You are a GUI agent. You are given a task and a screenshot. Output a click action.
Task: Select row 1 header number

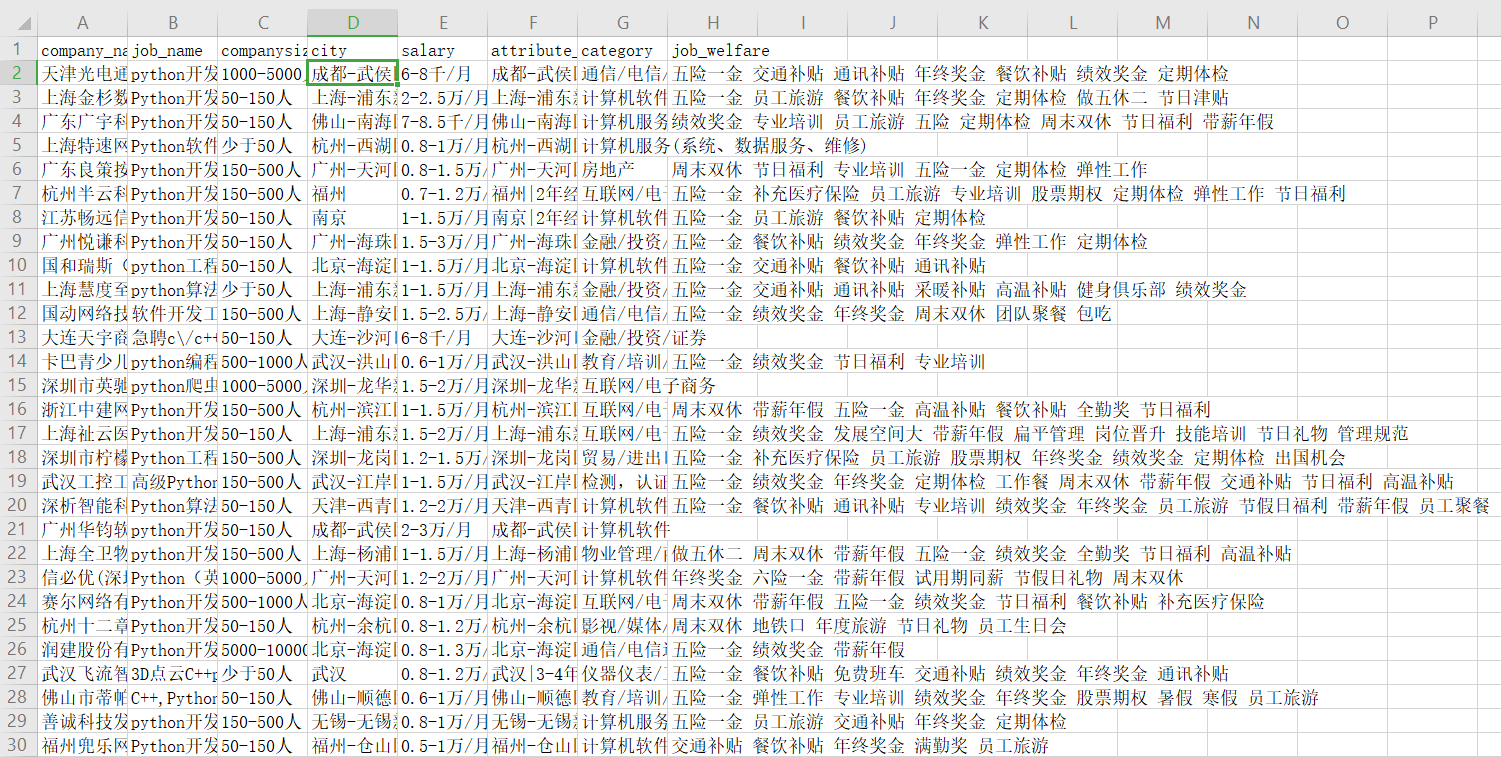[x=18, y=50]
